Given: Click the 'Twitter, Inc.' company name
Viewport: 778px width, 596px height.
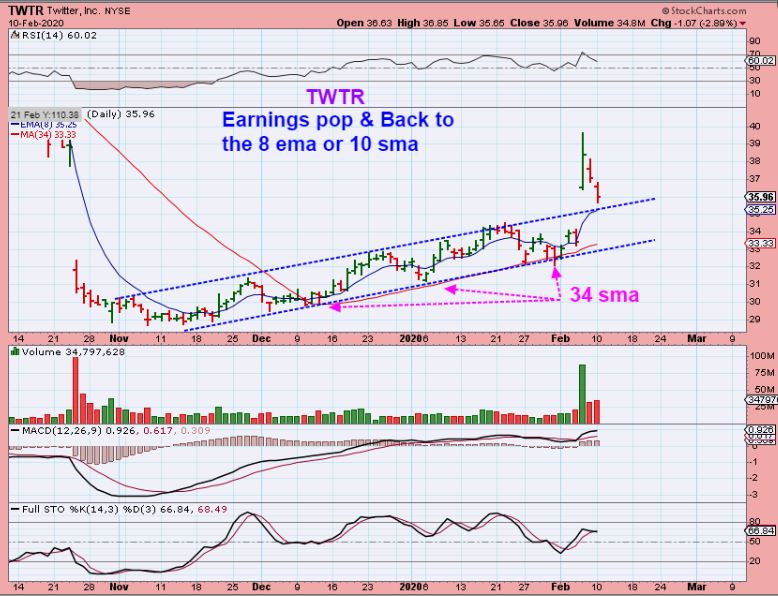Looking at the screenshot, I should click(74, 10).
